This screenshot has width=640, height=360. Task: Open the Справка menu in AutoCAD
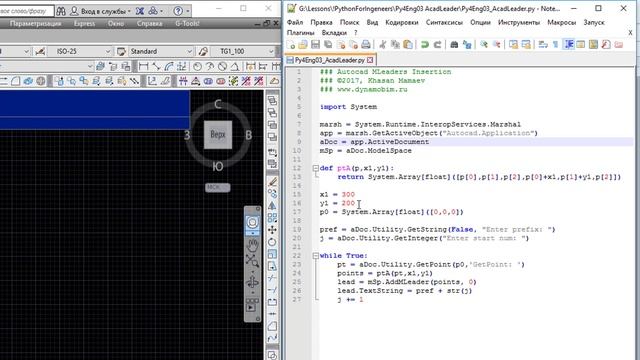[149, 24]
